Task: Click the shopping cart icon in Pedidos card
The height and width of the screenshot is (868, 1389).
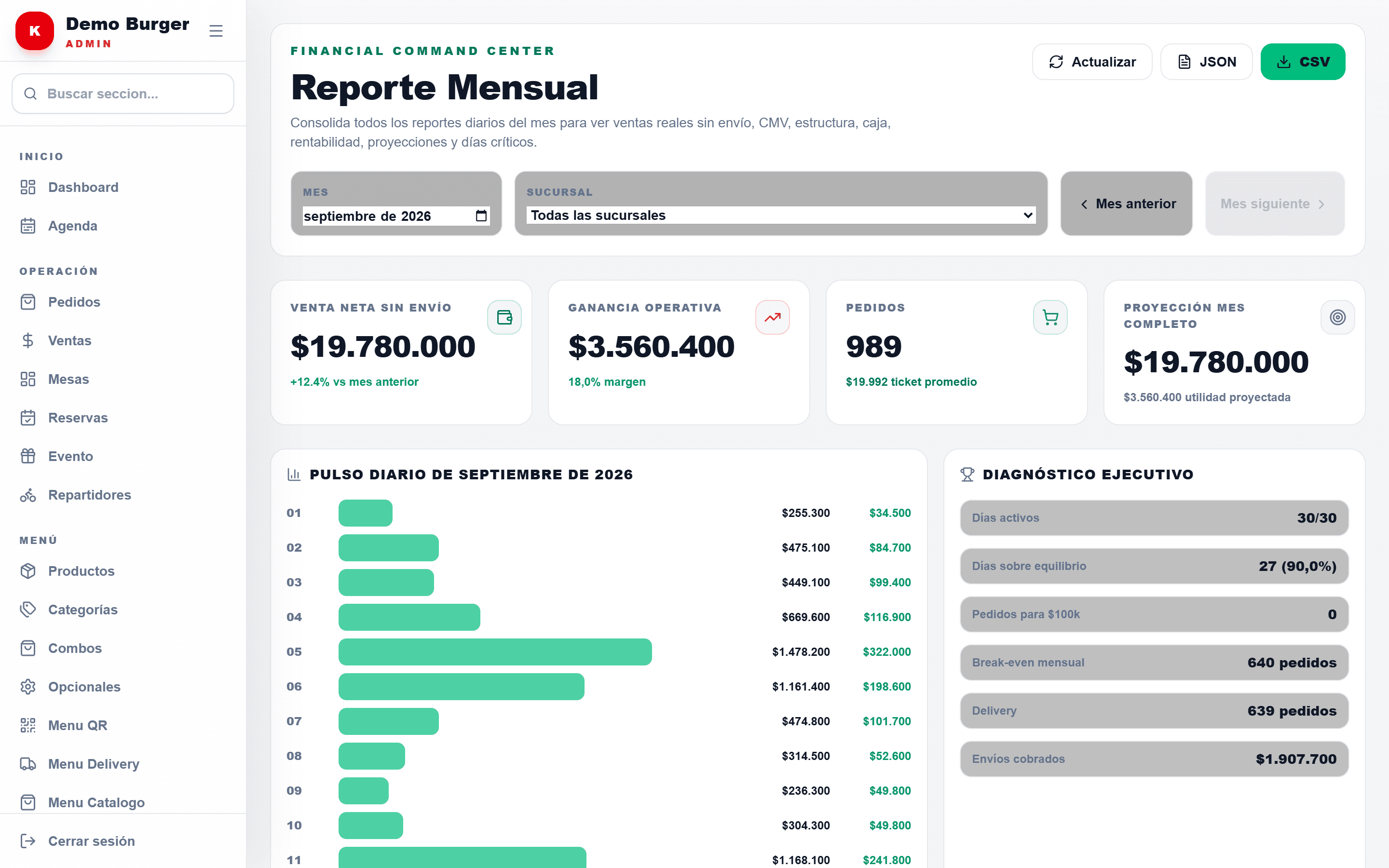Action: (x=1050, y=317)
